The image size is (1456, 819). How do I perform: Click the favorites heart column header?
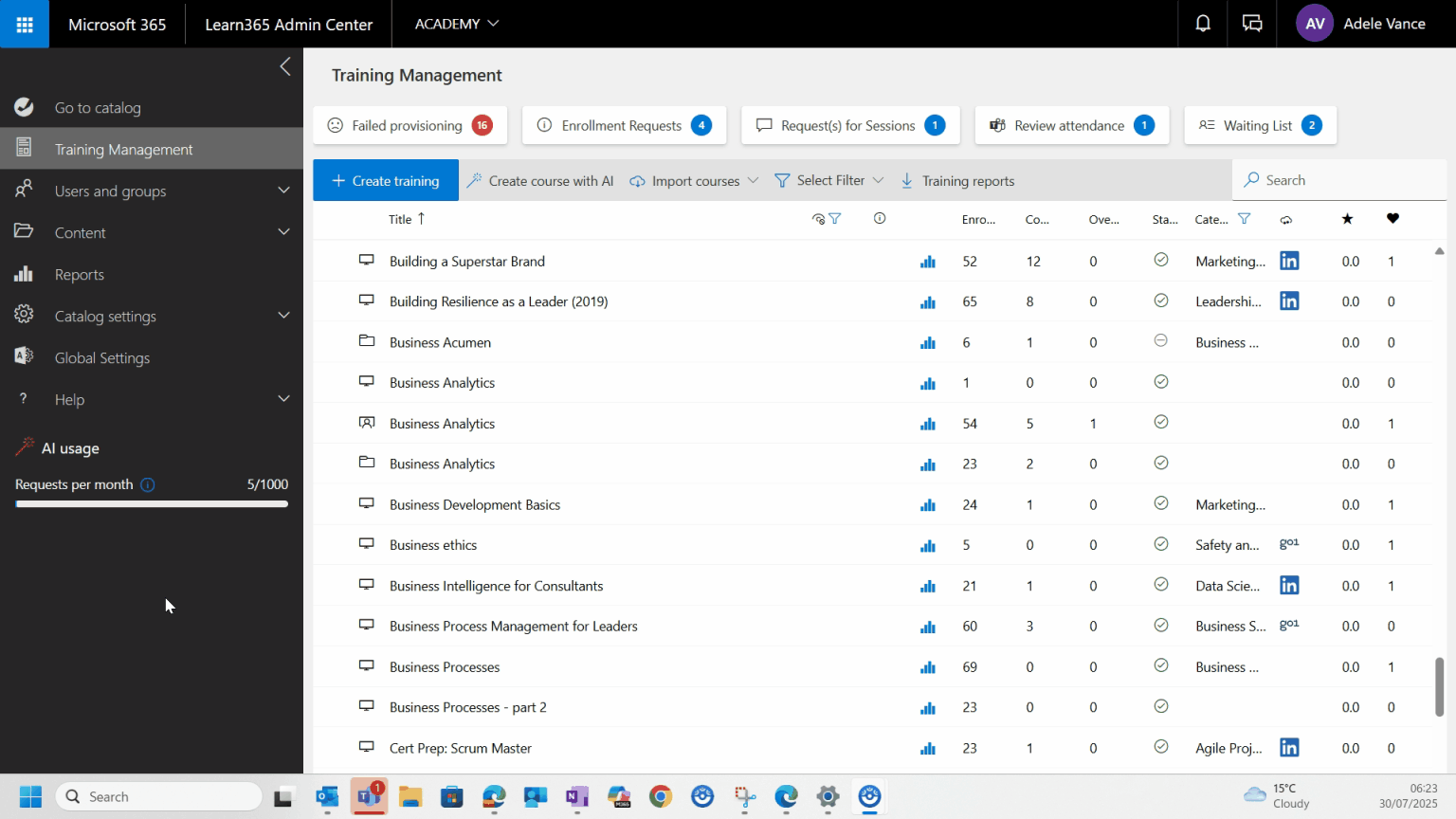[1392, 219]
